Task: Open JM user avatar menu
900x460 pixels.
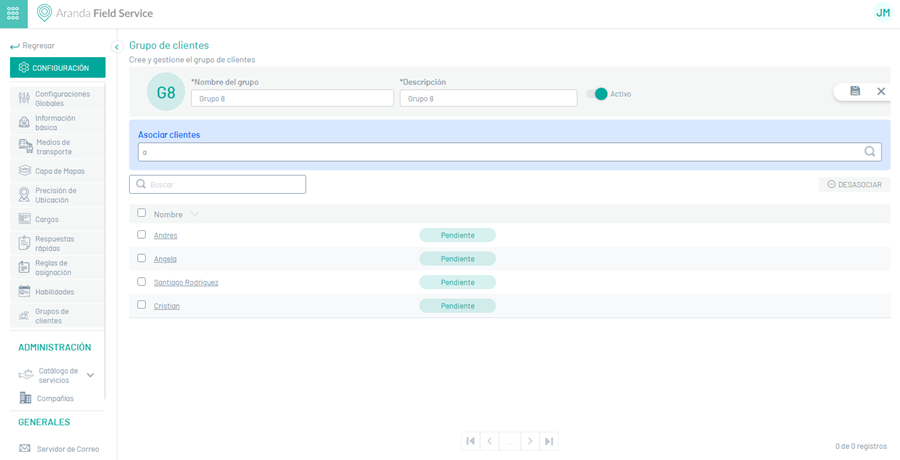Action: click(x=882, y=13)
